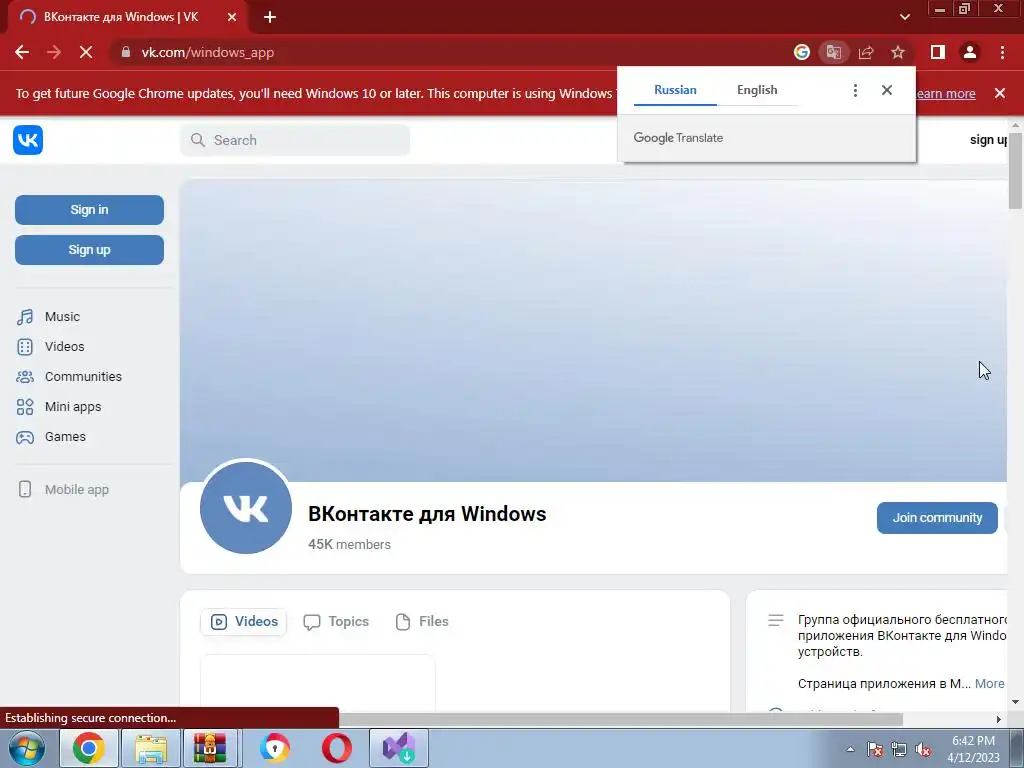The height and width of the screenshot is (768, 1024).
Task: Open the File Explorer taskbar icon
Action: (151, 748)
